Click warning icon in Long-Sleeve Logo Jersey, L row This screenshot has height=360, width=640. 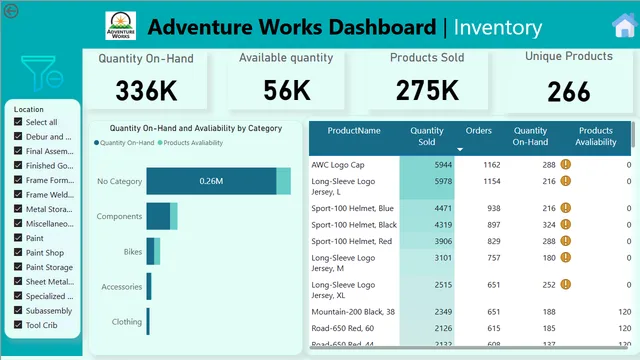click(565, 181)
